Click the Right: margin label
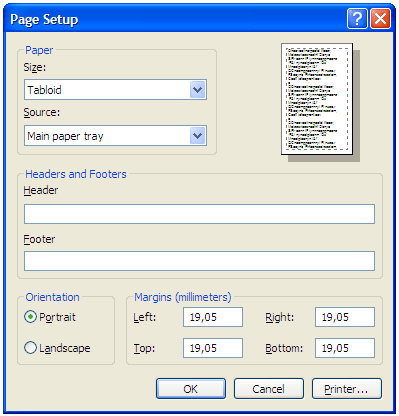 (x=280, y=317)
